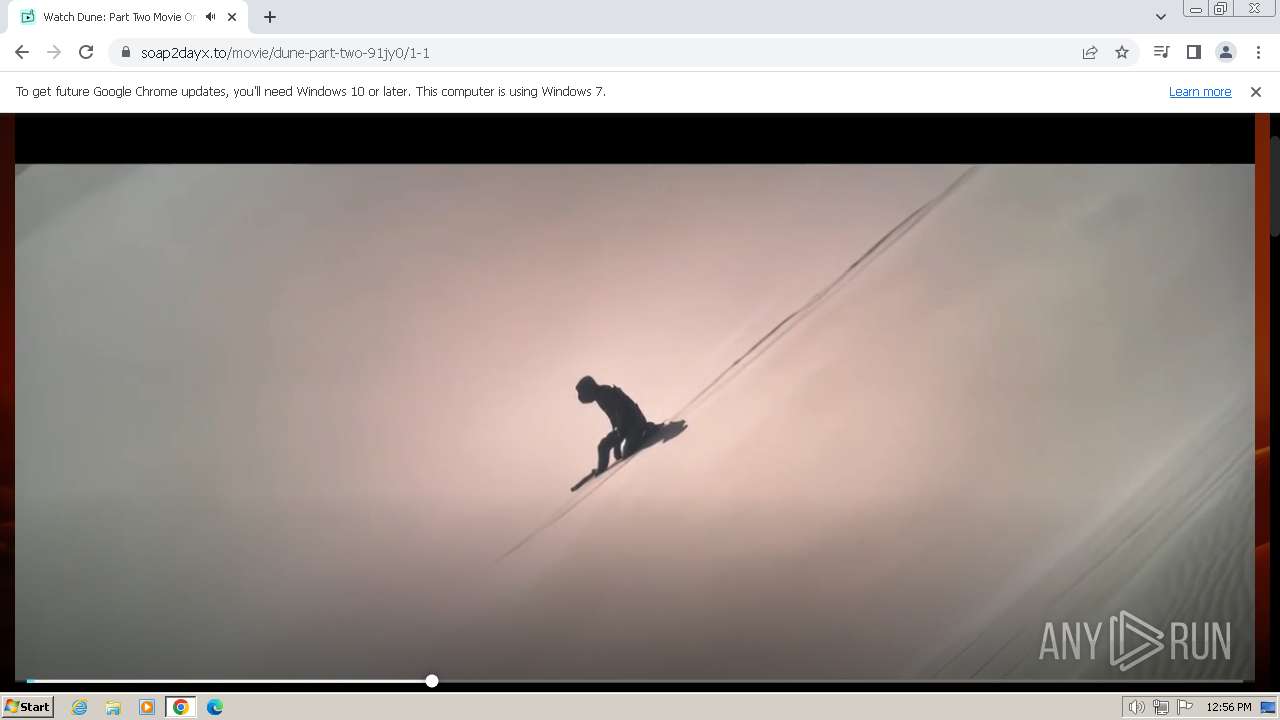Close the Watch Dune: Part Two tab
Viewport: 1280px width, 720px height.
[232, 17]
